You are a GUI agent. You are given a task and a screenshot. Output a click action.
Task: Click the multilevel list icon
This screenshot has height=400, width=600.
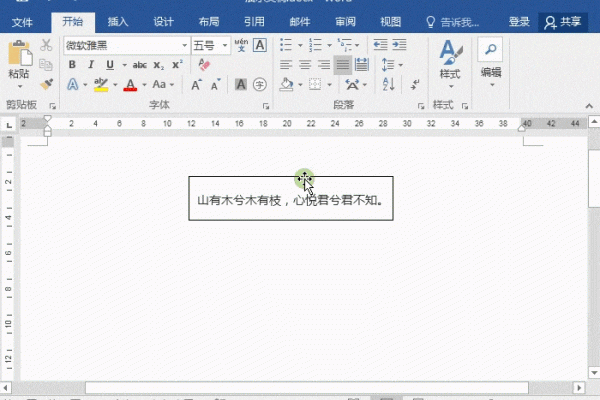pyautogui.click(x=344, y=45)
